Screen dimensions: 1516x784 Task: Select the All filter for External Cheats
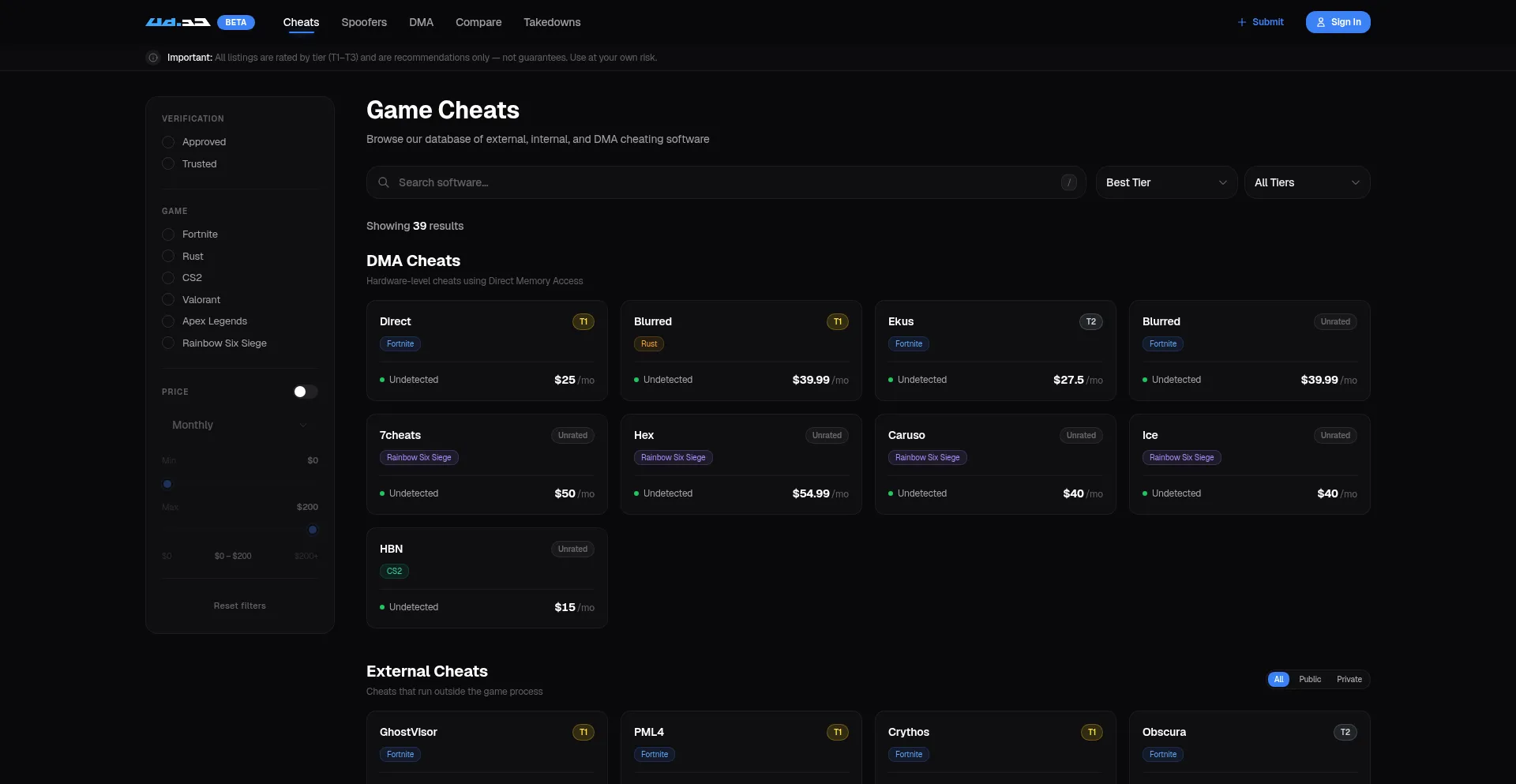pos(1278,679)
